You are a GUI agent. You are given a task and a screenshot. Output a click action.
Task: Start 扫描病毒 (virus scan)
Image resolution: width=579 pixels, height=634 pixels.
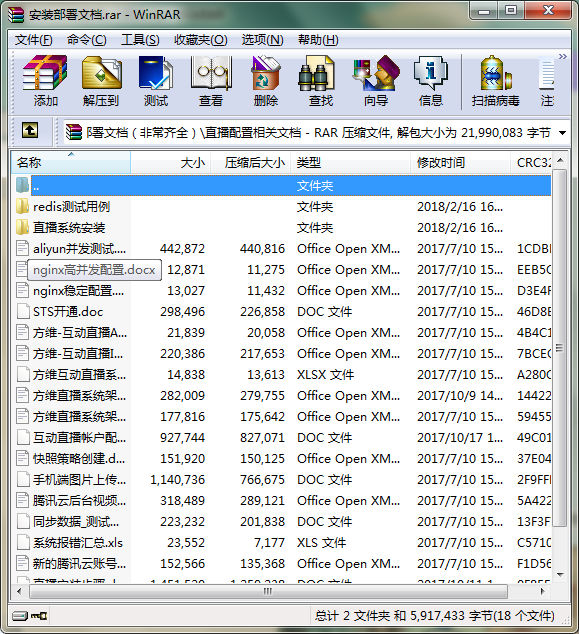tap(495, 81)
